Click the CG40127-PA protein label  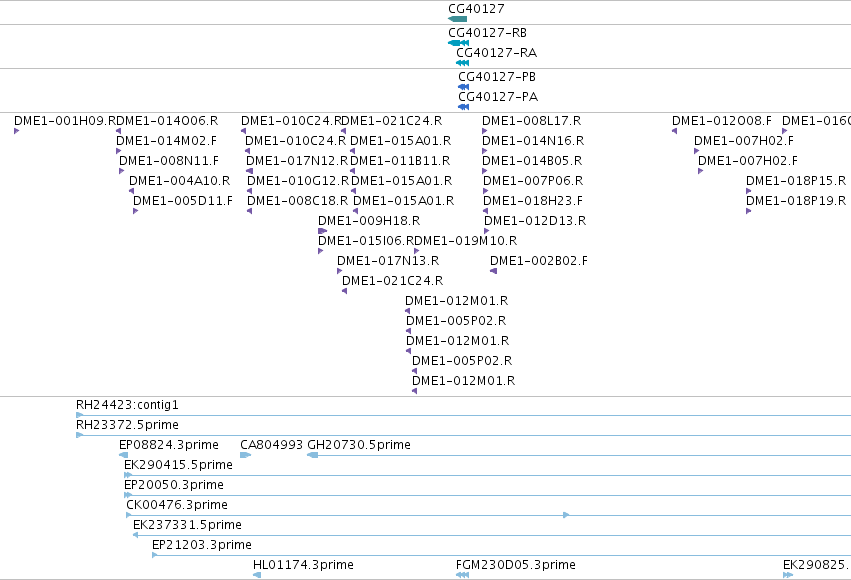click(x=498, y=97)
